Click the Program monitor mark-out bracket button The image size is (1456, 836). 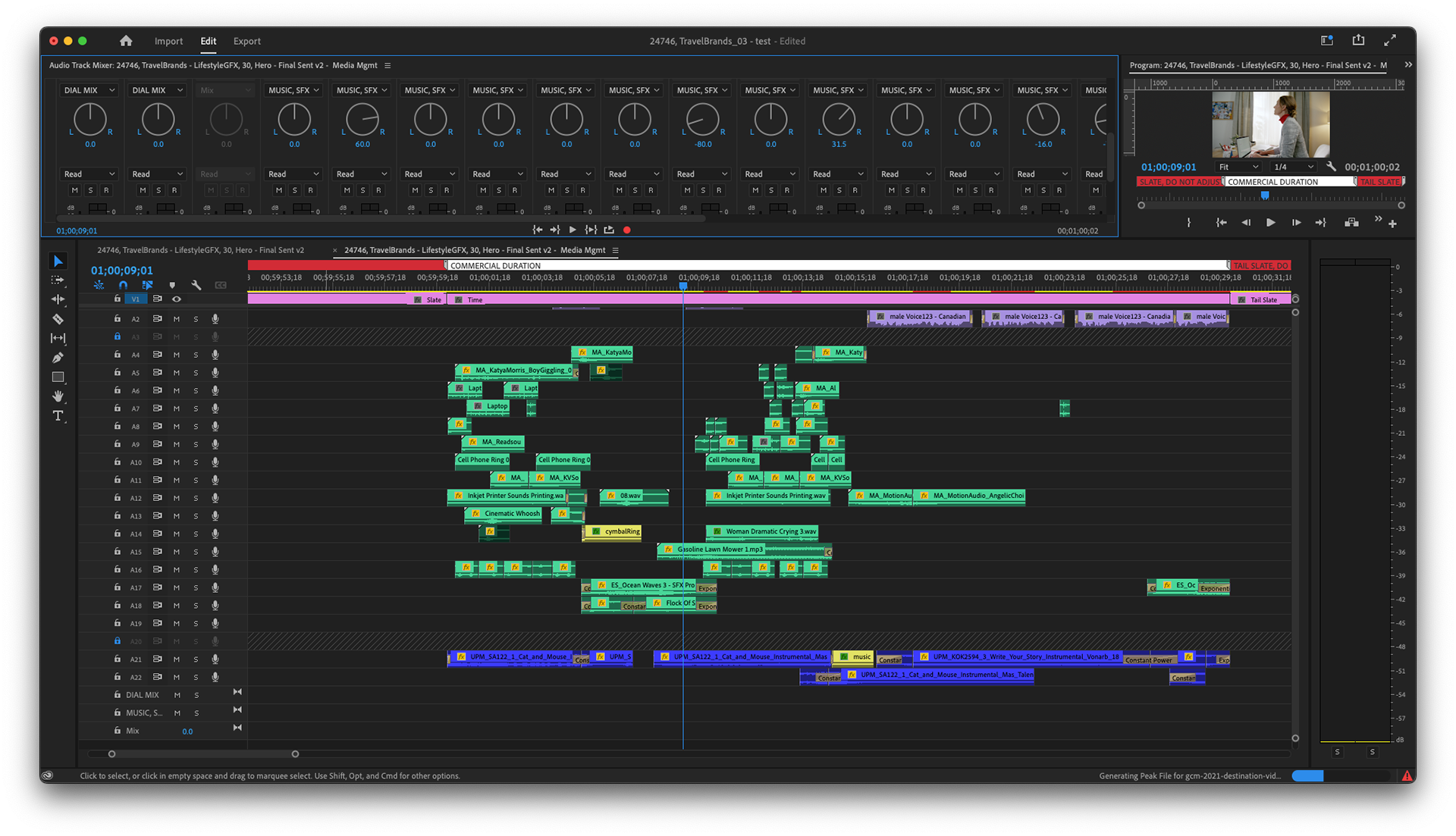click(x=1189, y=223)
